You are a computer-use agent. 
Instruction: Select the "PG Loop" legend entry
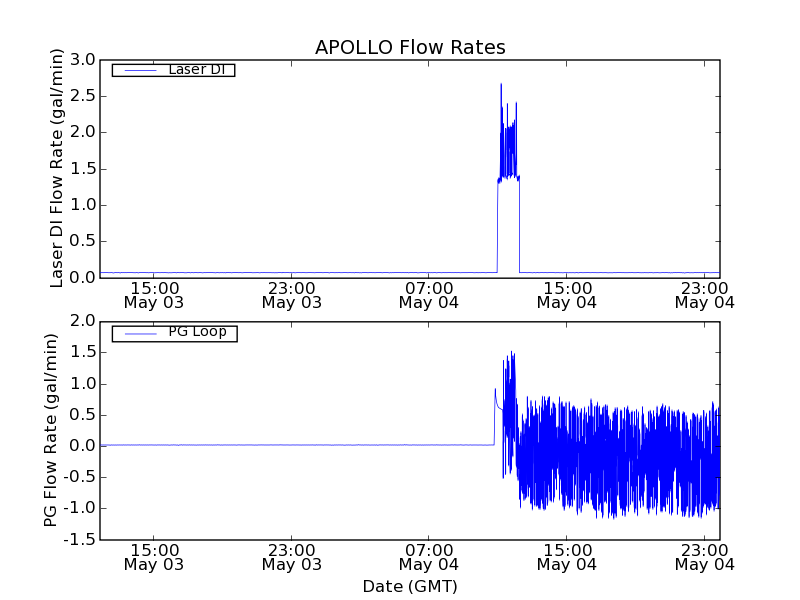click(x=174, y=333)
